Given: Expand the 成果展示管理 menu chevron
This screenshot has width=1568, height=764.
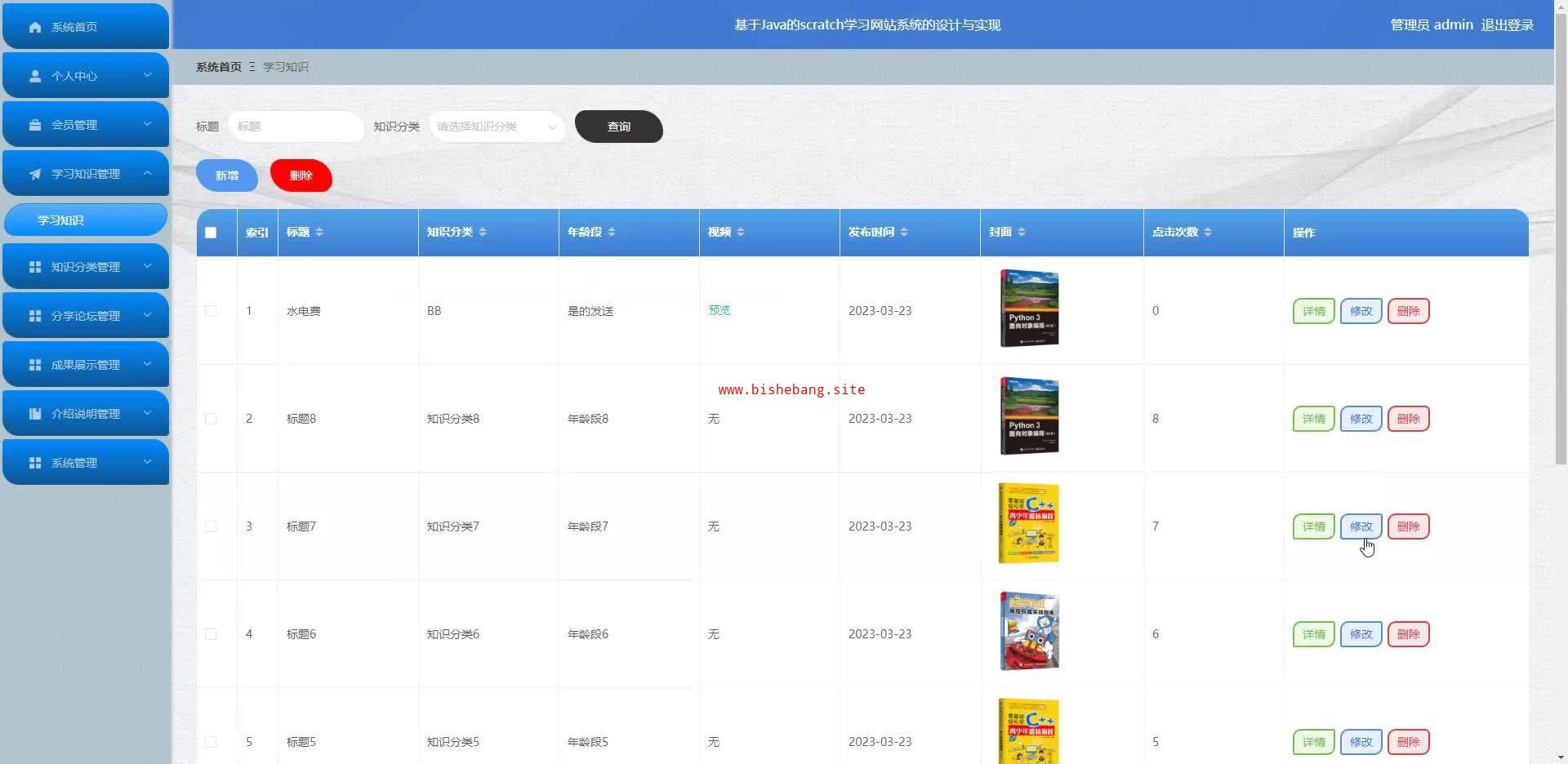Looking at the screenshot, I should (x=147, y=364).
